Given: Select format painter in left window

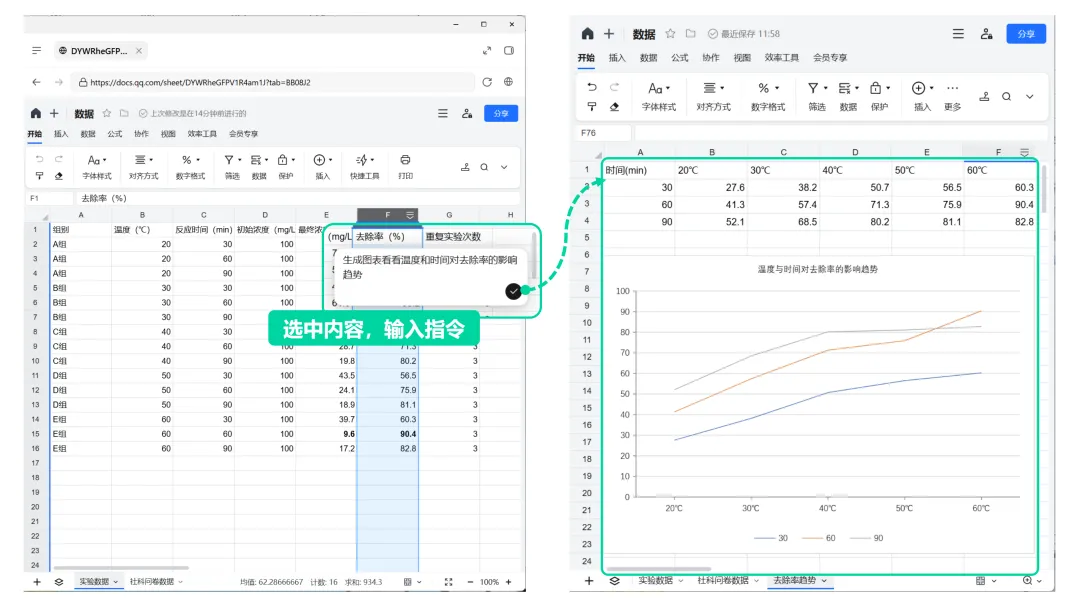Looking at the screenshot, I should pyautogui.click(x=39, y=176).
